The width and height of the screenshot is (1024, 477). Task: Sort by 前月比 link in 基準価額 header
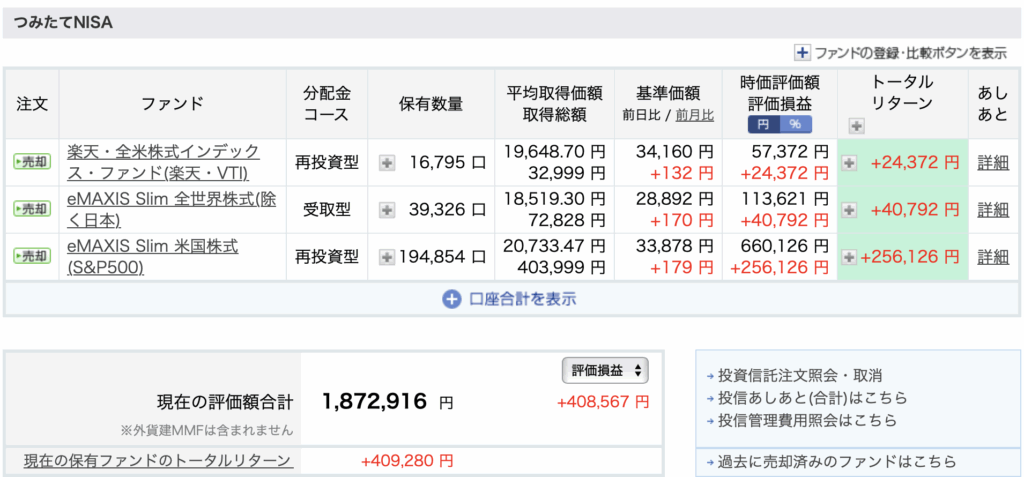click(x=694, y=115)
